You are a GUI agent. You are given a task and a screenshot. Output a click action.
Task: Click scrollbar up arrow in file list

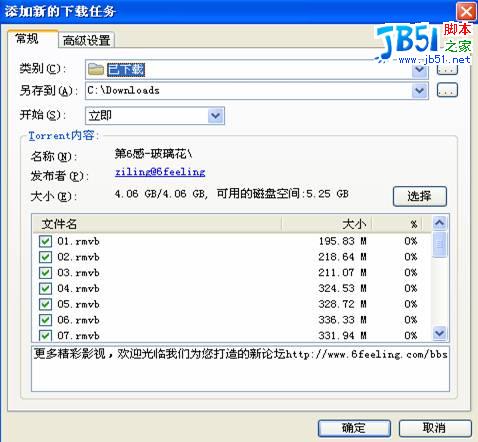point(440,222)
